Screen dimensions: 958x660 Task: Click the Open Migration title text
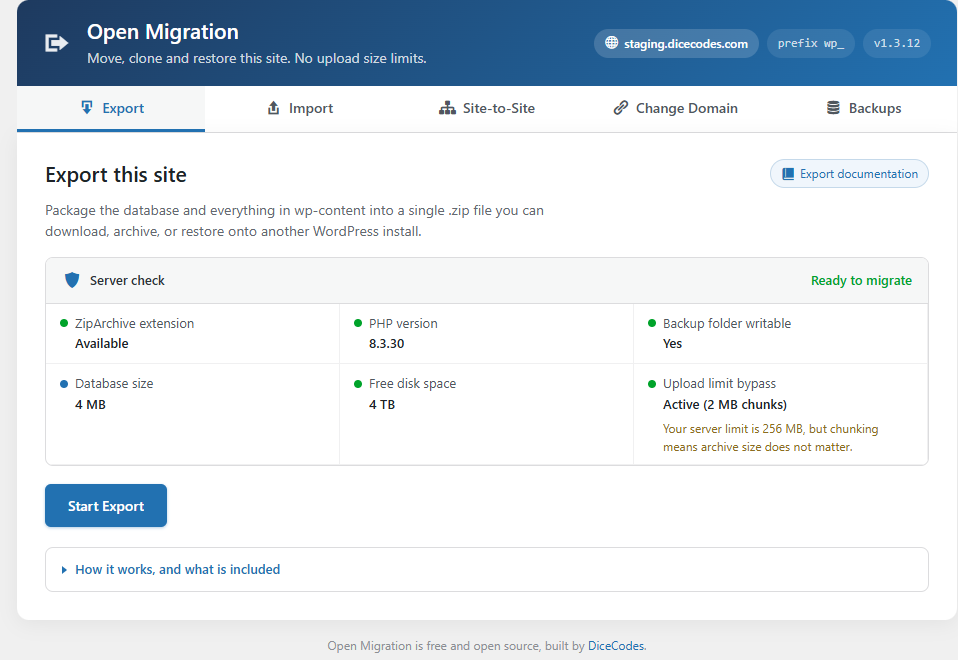click(163, 32)
